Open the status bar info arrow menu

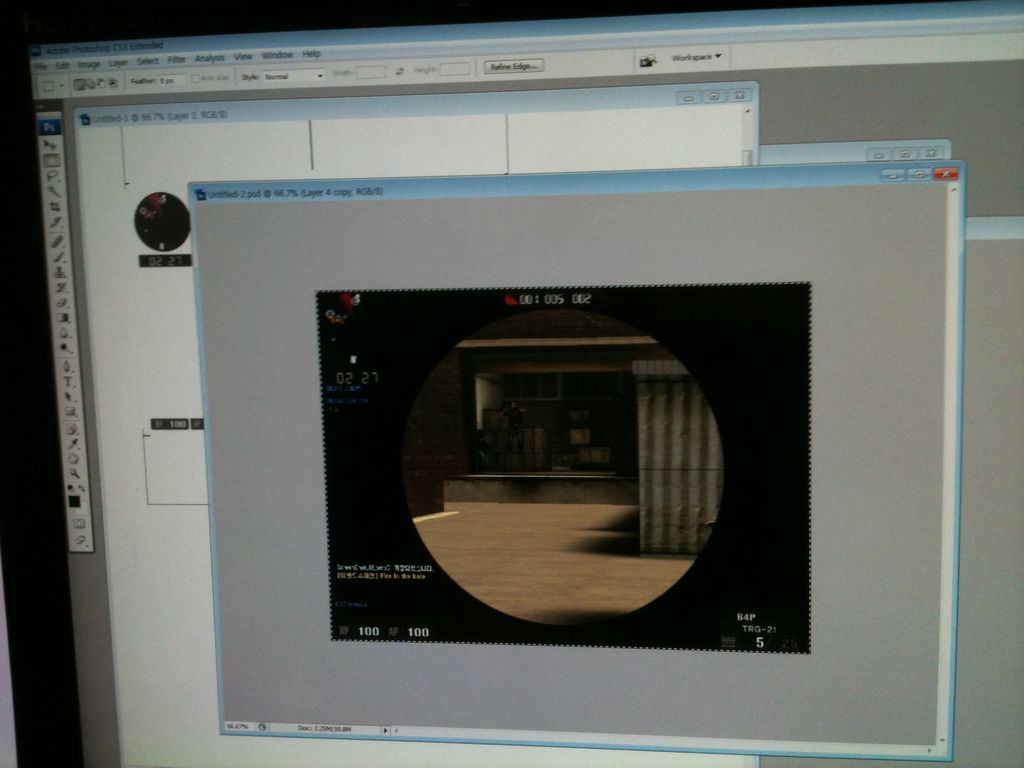[x=385, y=731]
